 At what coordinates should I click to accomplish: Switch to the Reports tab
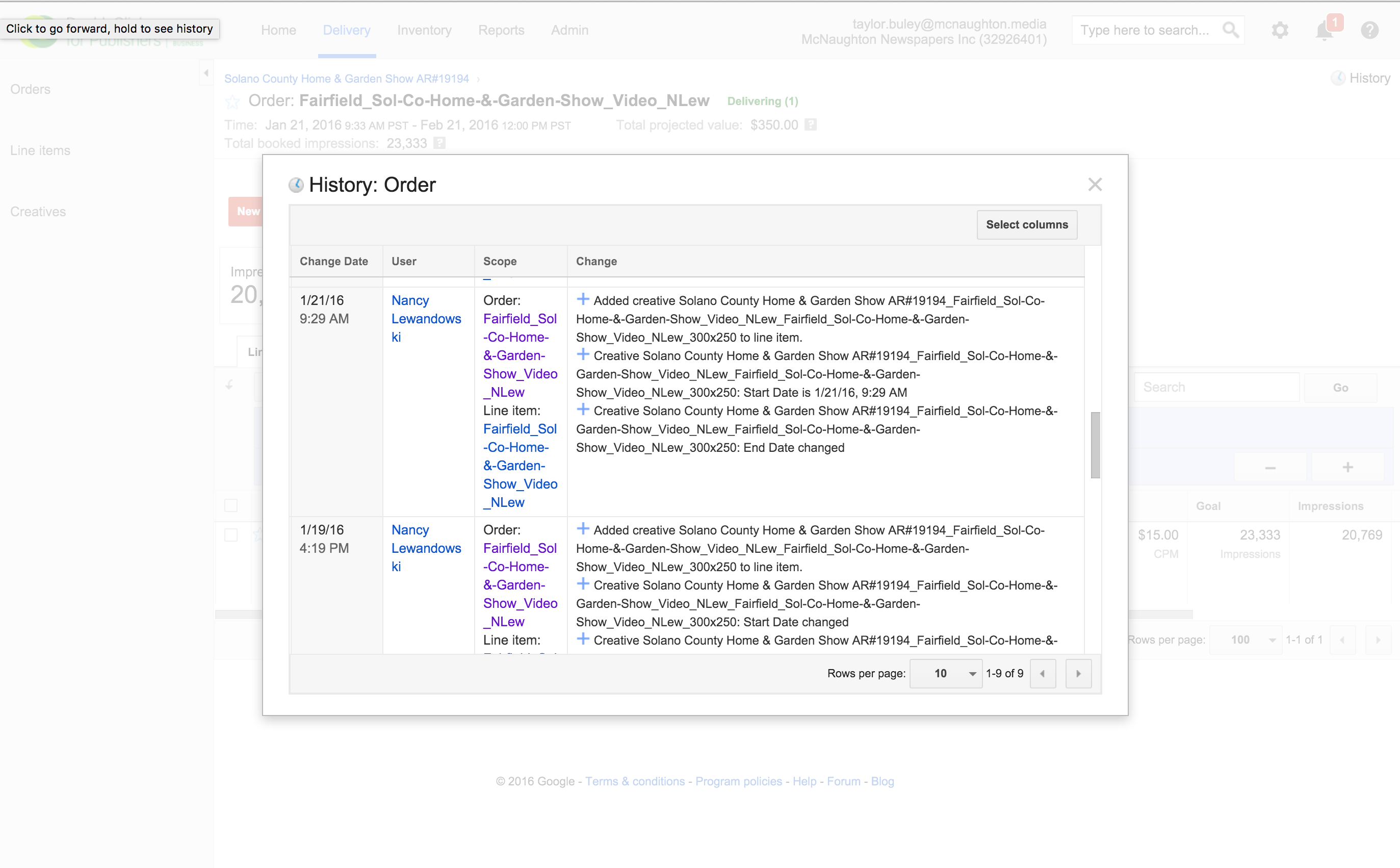(501, 30)
